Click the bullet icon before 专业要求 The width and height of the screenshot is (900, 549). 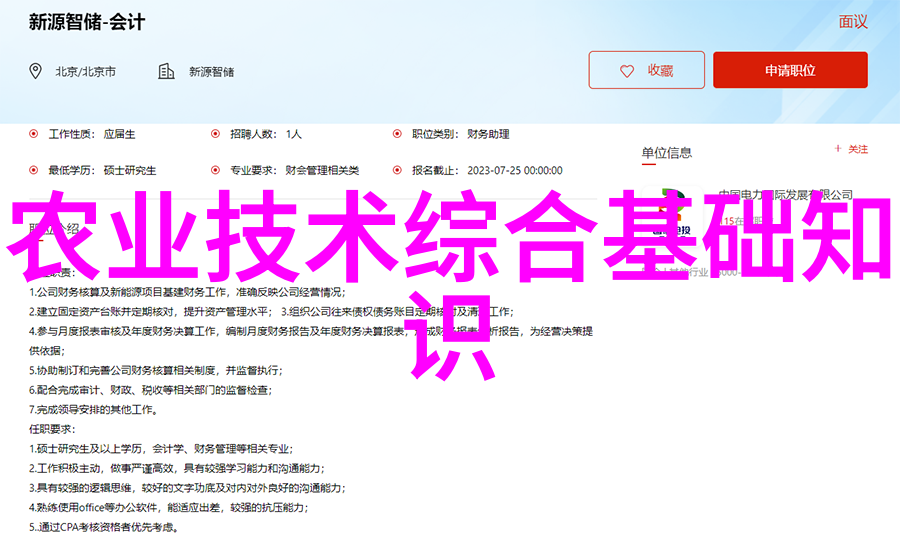coord(215,169)
